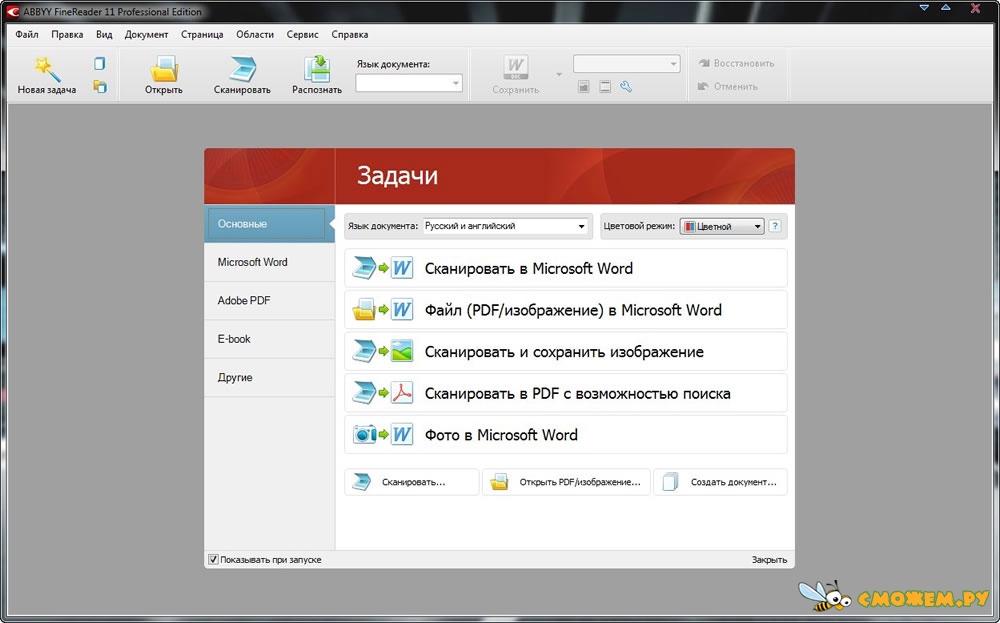Screen dimensions: 1000x623
Task: Uncheck Показывать при запуске checkbox
Action: click(214, 559)
